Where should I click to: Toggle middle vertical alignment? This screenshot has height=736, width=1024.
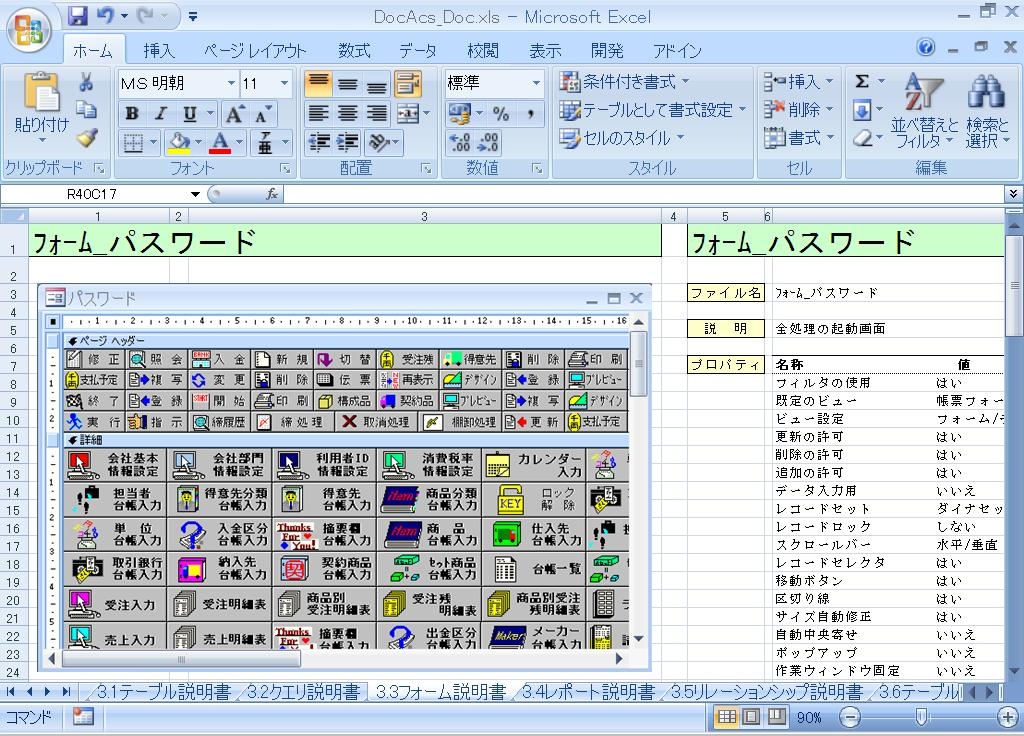347,84
